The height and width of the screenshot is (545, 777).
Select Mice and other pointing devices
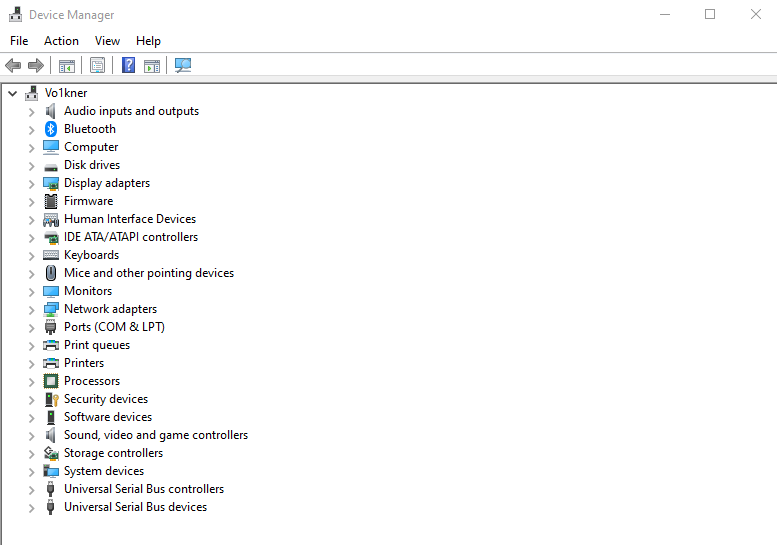pyautogui.click(x=149, y=273)
